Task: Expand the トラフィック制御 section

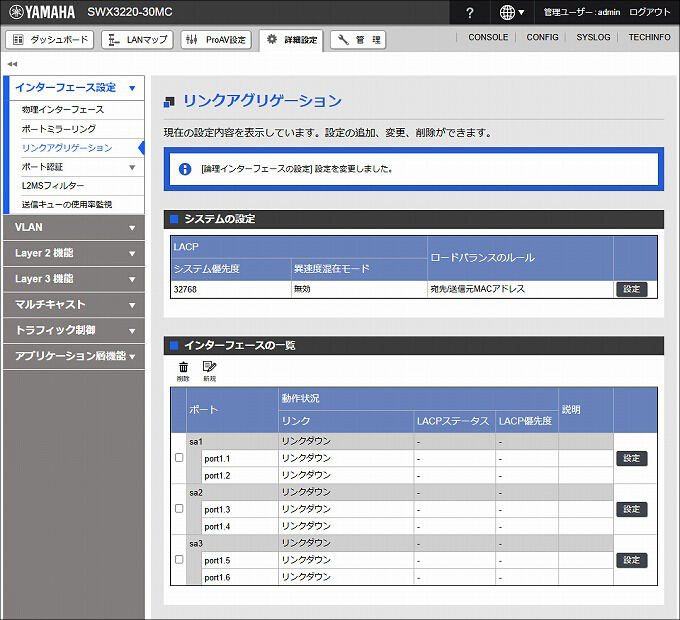Action: (x=74, y=330)
